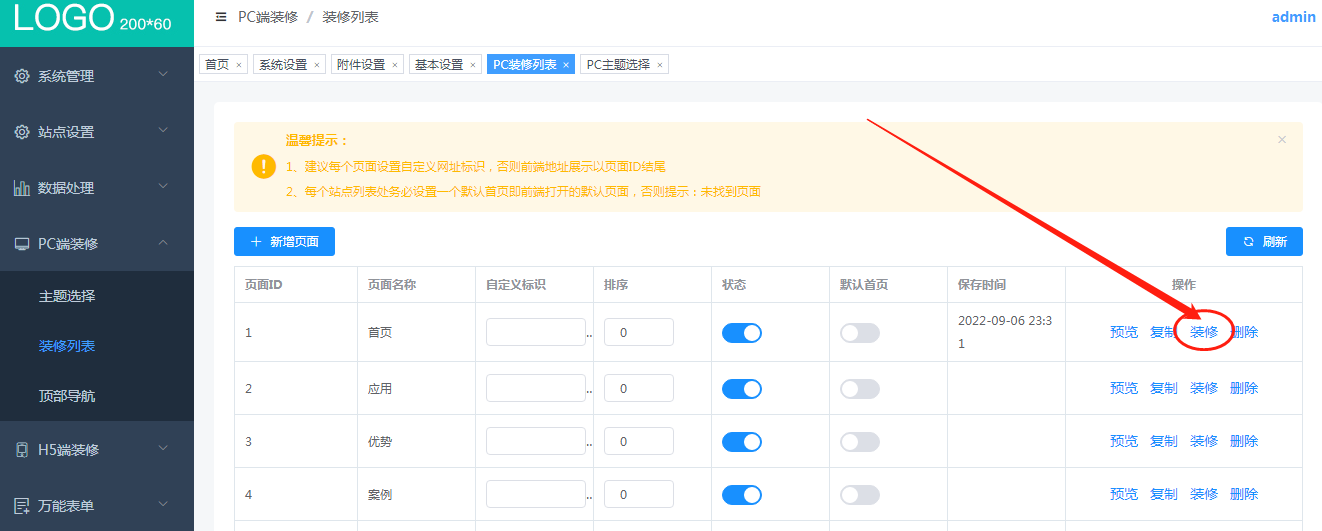Viewport: 1322px width, 531px height.
Task: Click the H5端装修 phone icon
Action: (x=22, y=450)
